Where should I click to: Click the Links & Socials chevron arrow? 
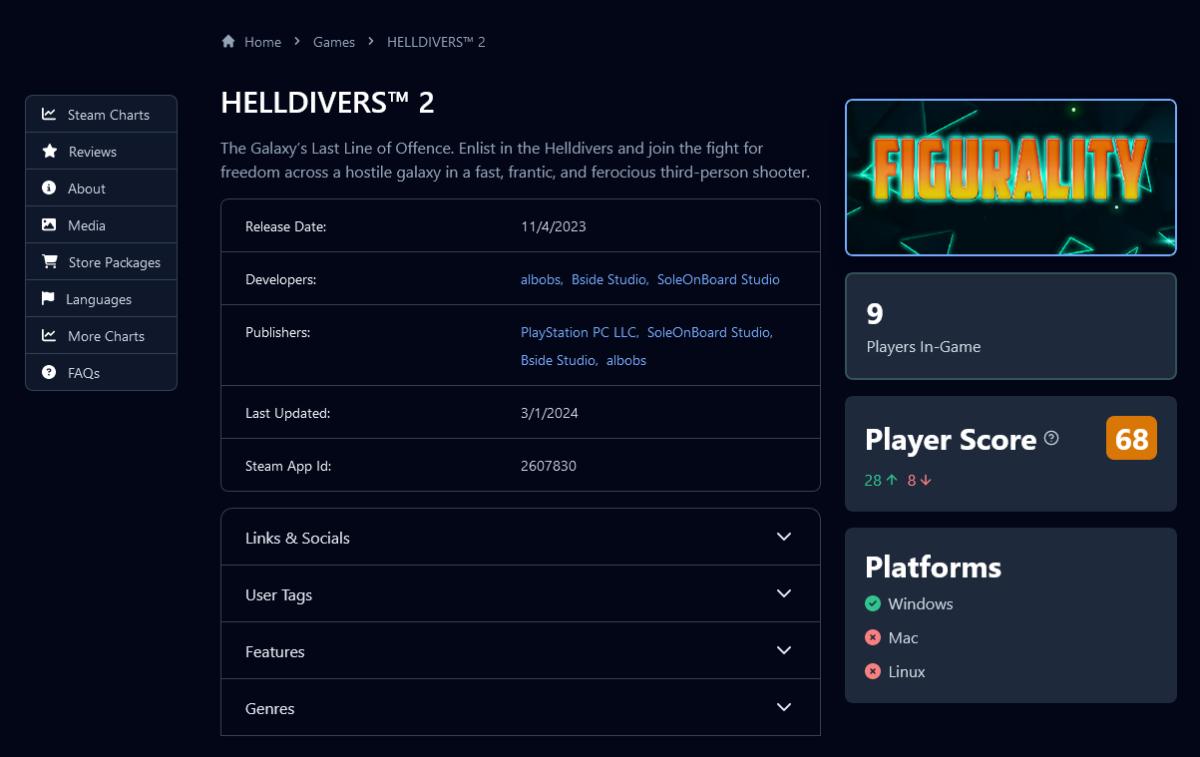coord(784,537)
